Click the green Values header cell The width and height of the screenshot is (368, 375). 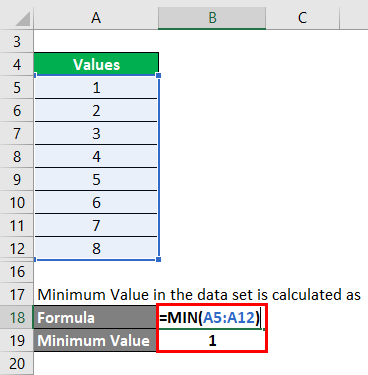[x=96, y=64]
